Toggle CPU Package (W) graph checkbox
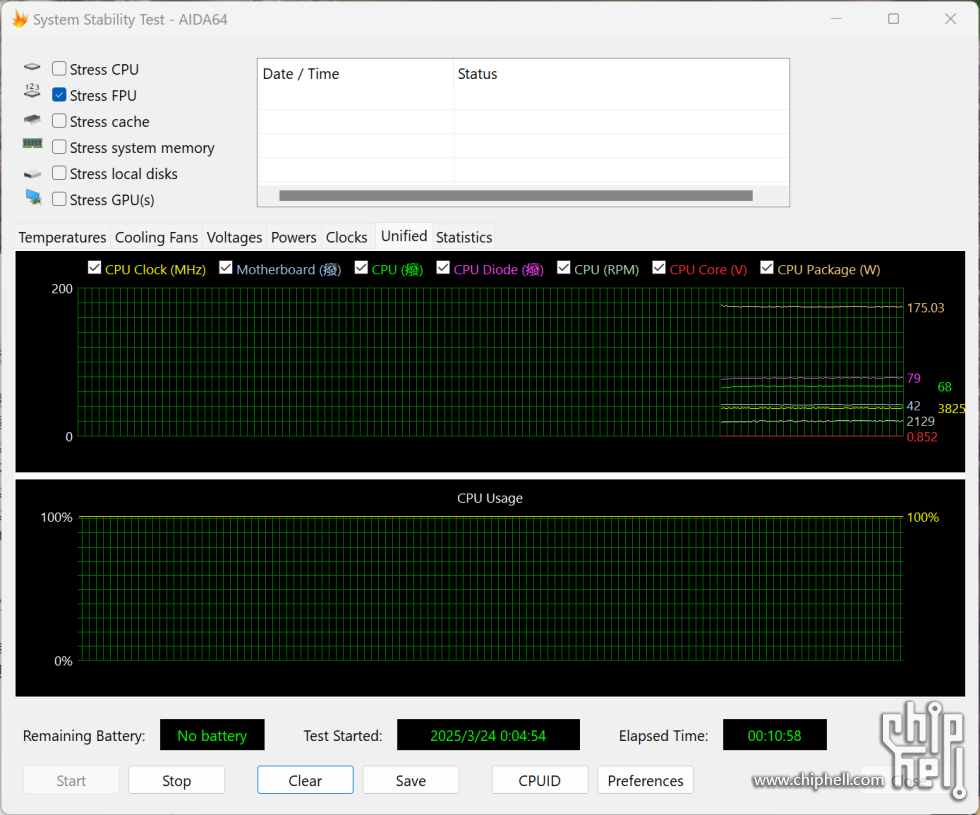The width and height of the screenshot is (980, 815). point(767,268)
